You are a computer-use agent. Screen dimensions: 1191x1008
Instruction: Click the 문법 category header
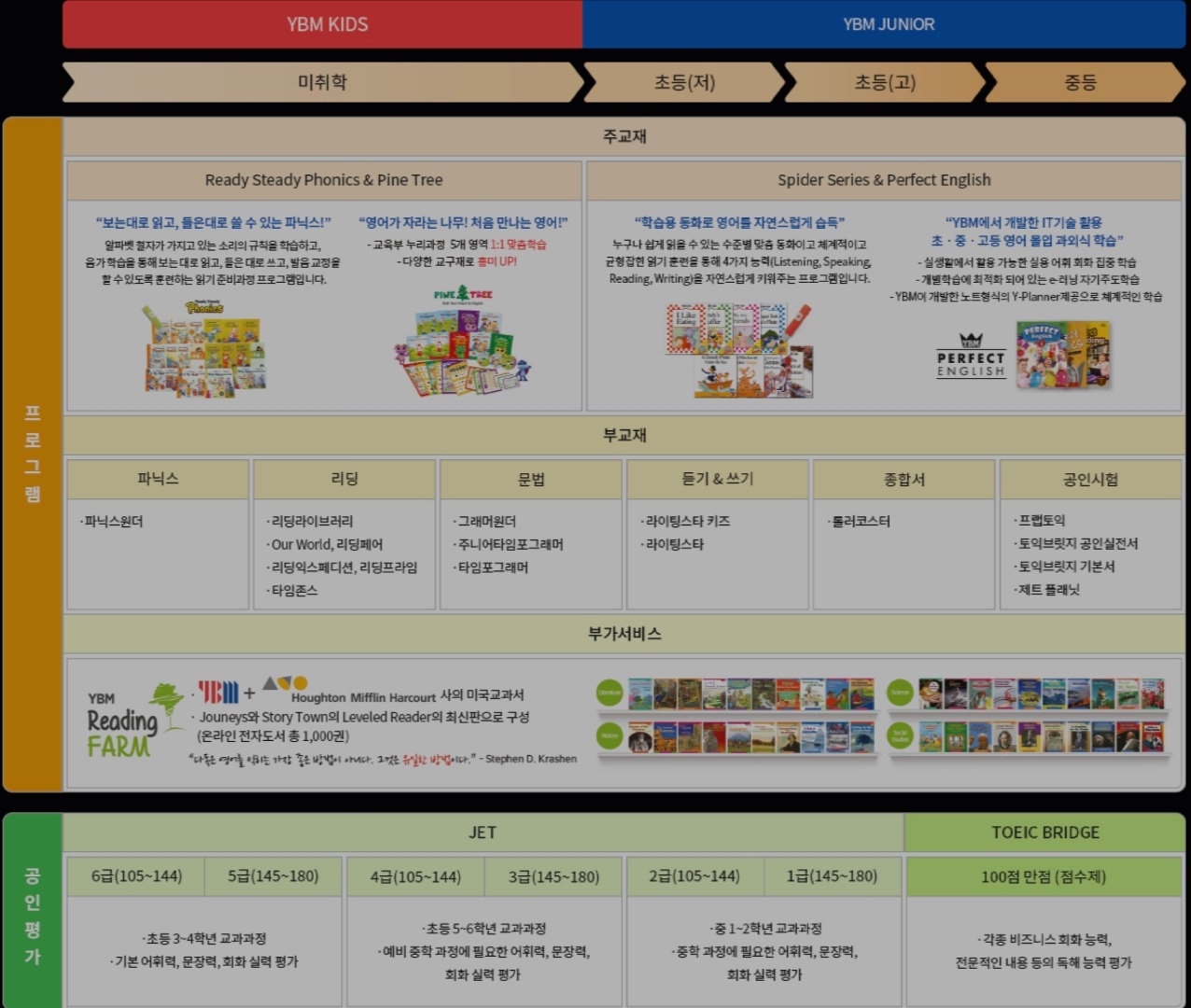pyautogui.click(x=531, y=479)
